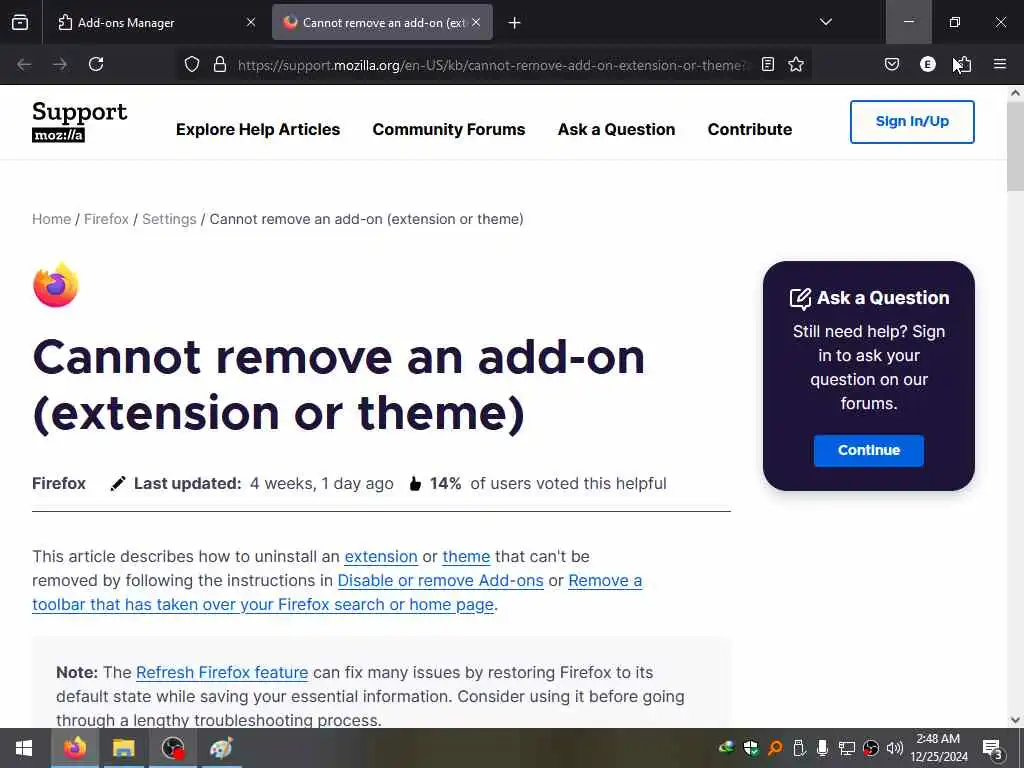Open Community Forums menu
The image size is (1024, 768).
tap(449, 129)
